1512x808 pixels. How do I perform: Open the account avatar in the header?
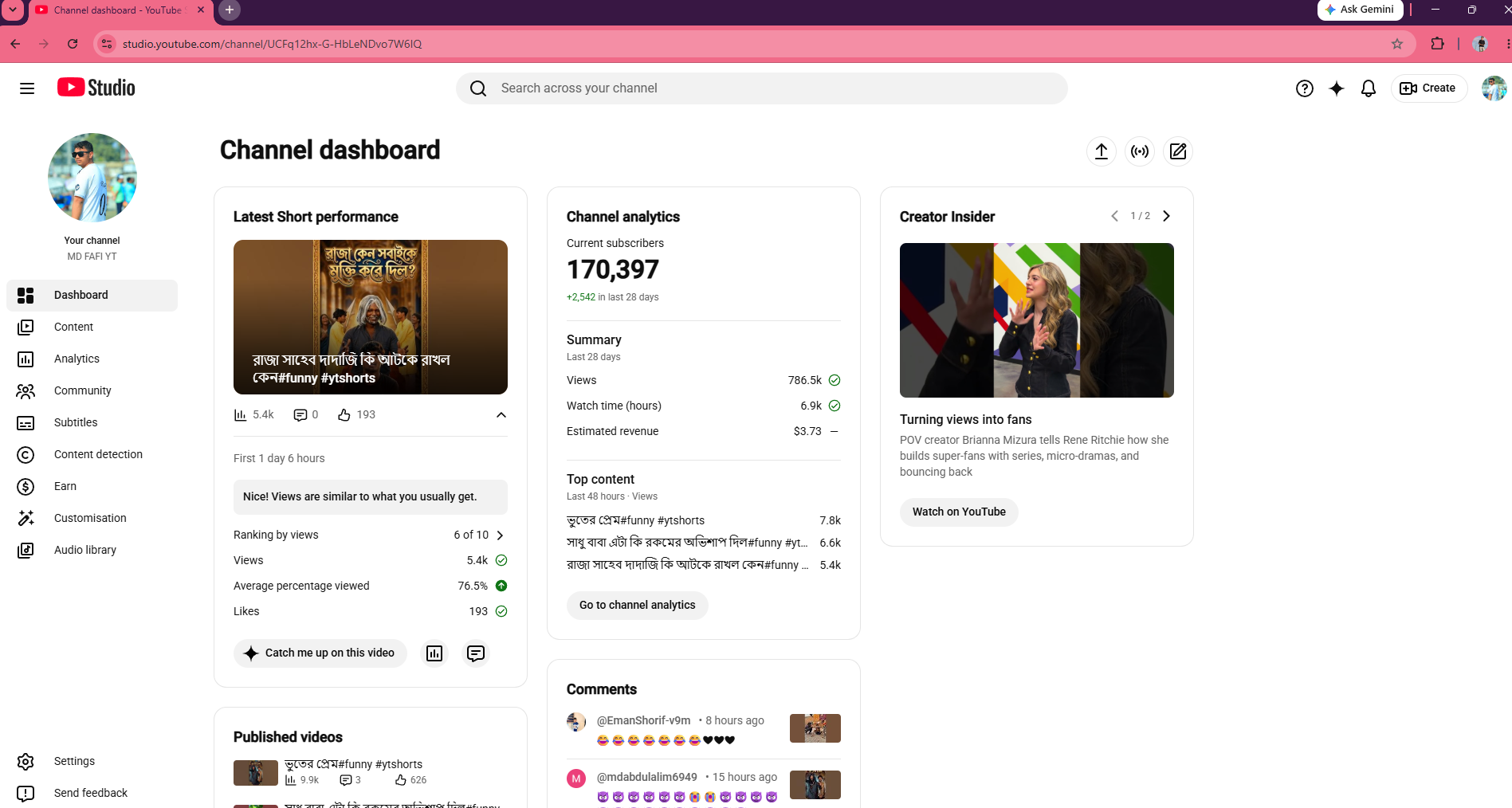click(1494, 88)
